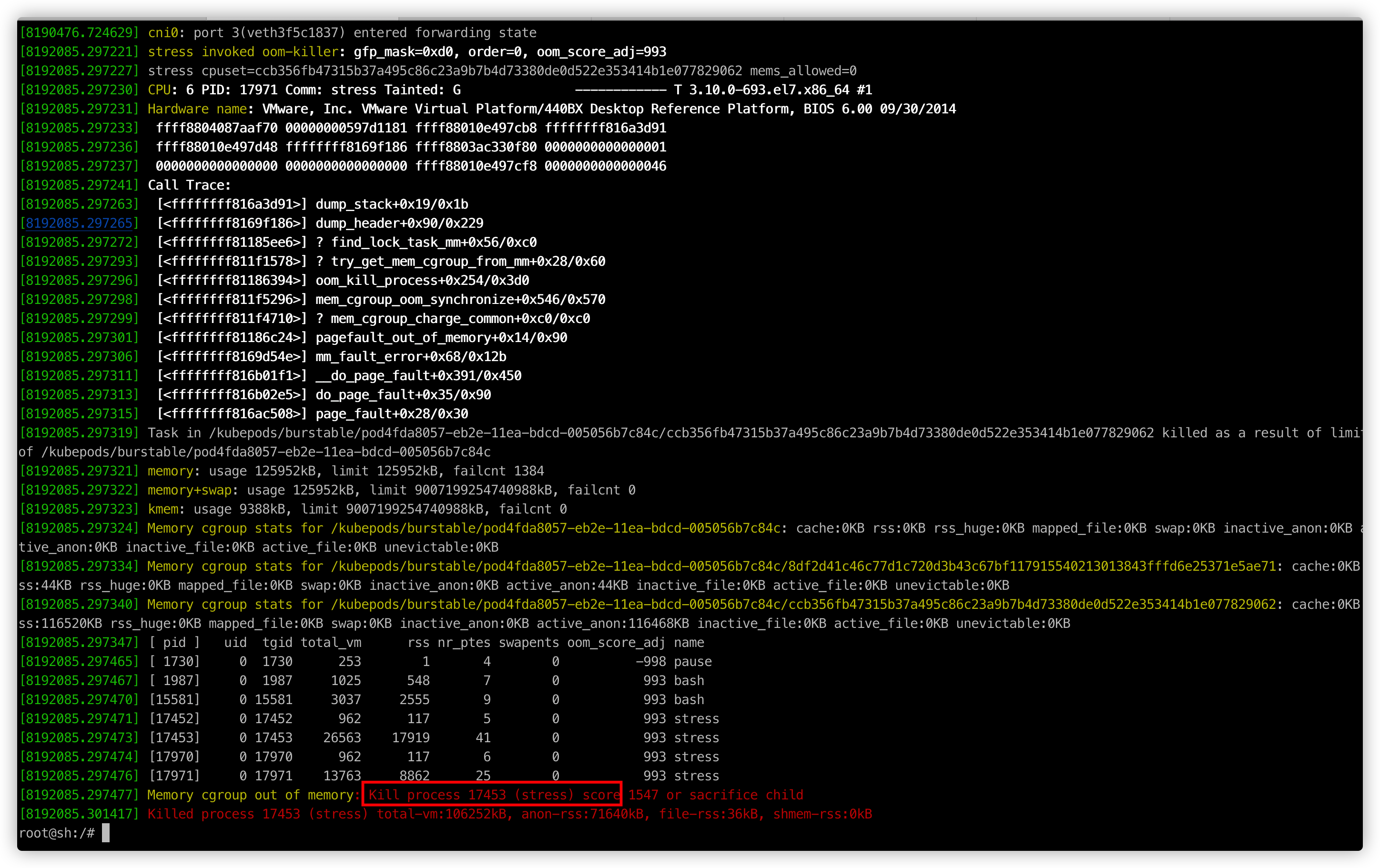Viewport: 1380px width, 868px height.
Task: Click the 'memory+swap' yellow label
Action: pyautogui.click(x=189, y=490)
